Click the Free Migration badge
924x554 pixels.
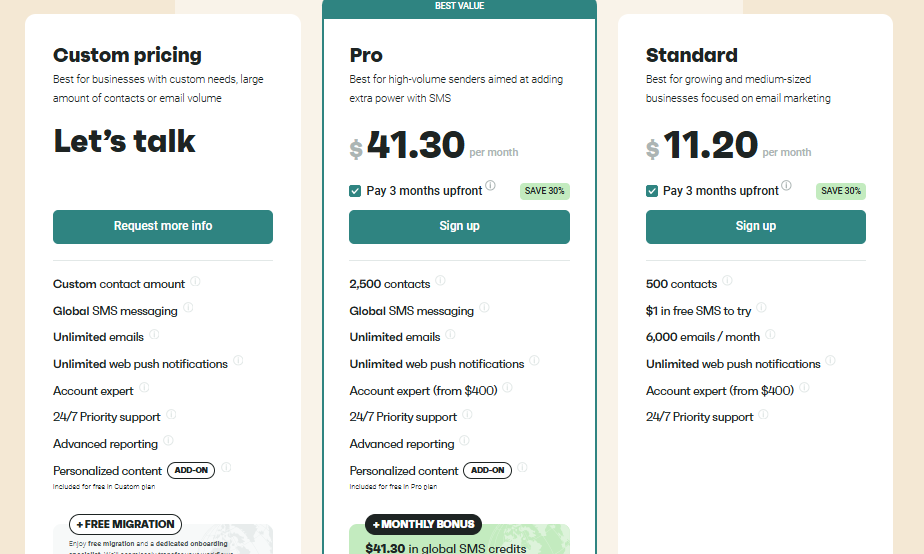point(125,524)
